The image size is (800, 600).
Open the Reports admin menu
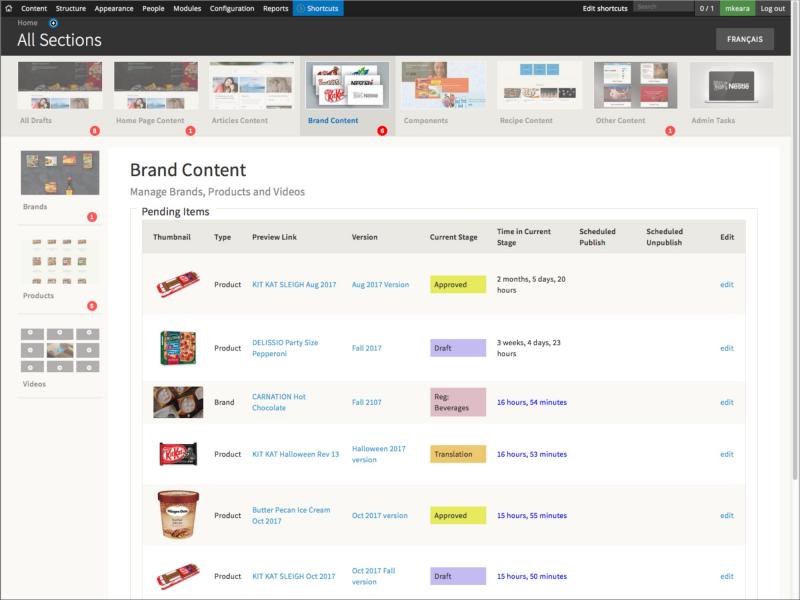tap(276, 8)
